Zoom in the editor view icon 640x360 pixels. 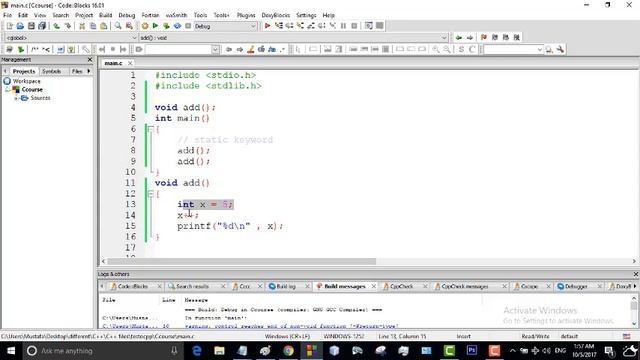[436, 49]
